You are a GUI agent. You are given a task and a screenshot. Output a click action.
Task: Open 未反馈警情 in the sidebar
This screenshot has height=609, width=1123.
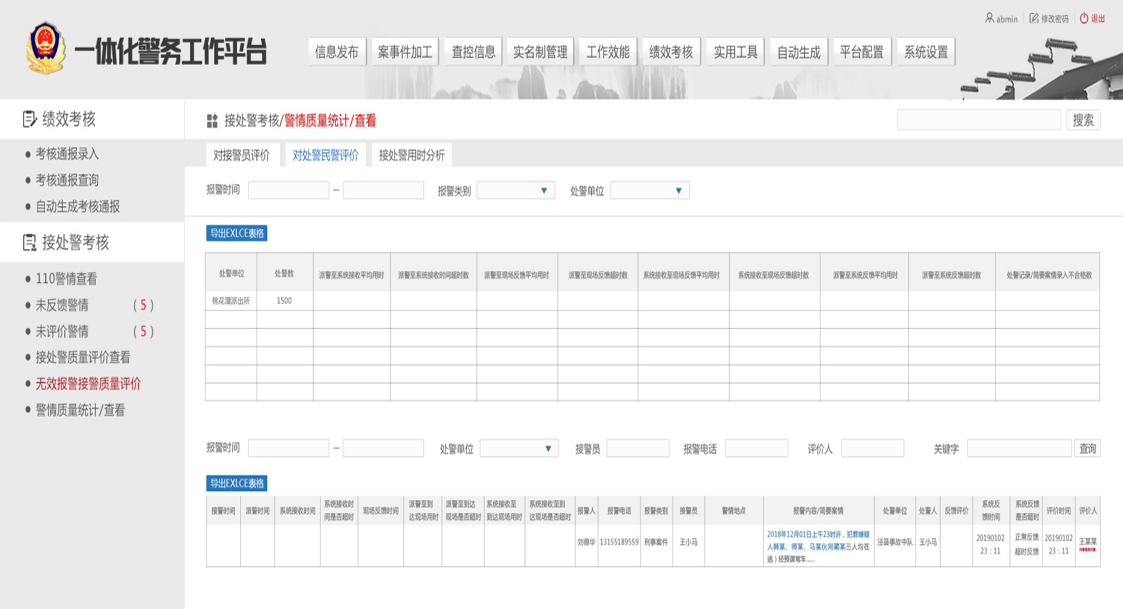(x=62, y=305)
